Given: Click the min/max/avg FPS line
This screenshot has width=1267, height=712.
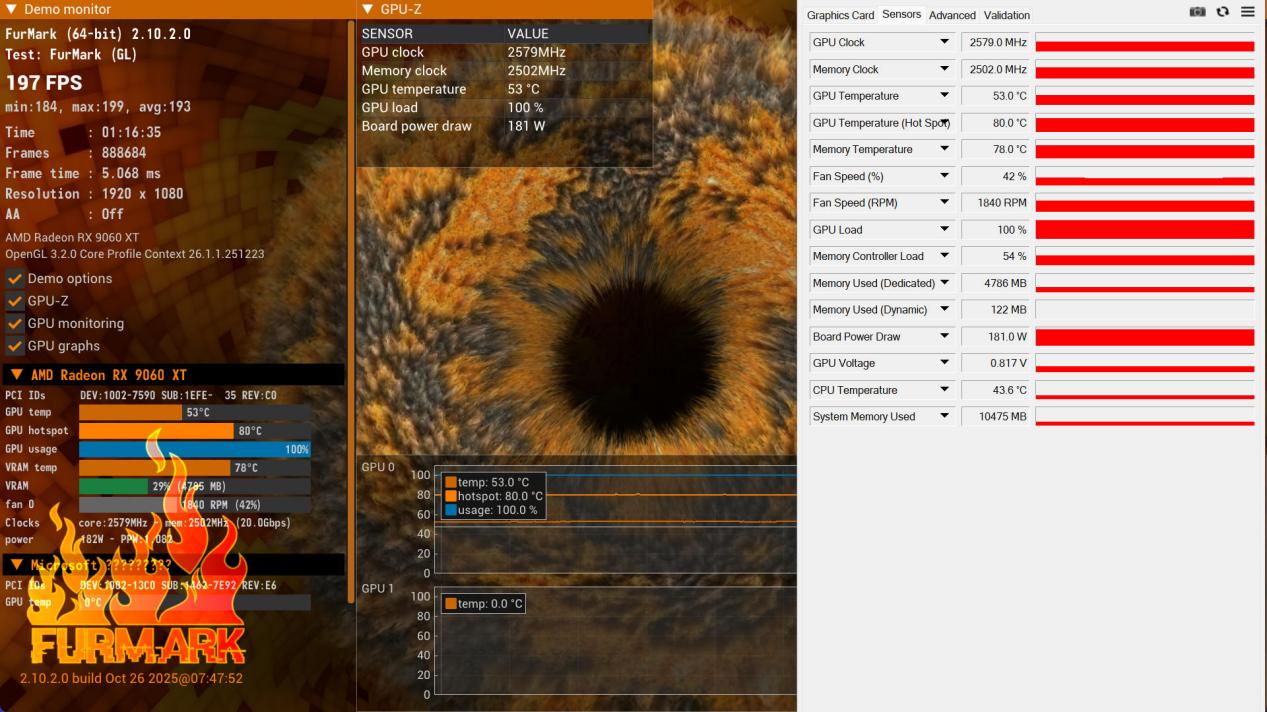Looking at the screenshot, I should point(98,107).
